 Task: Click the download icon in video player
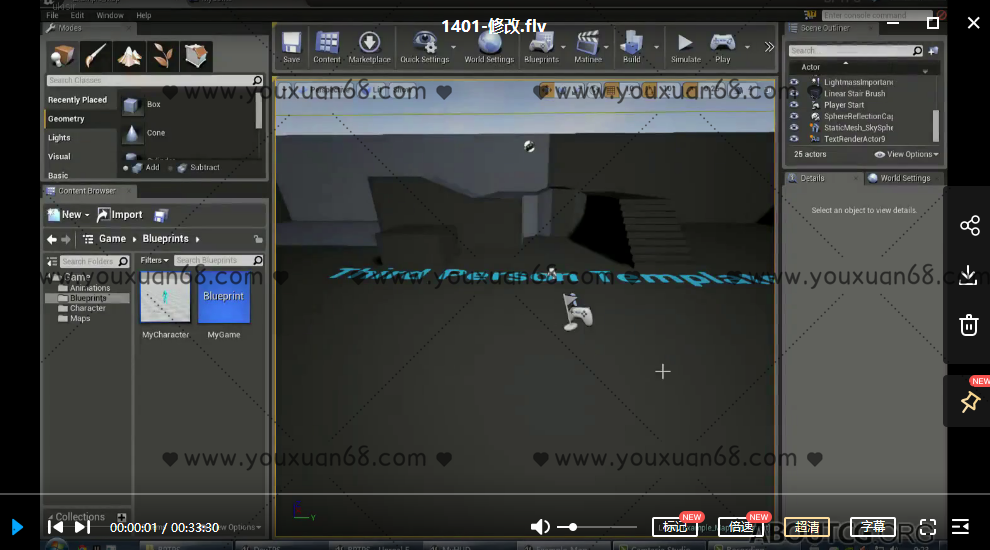[x=968, y=275]
